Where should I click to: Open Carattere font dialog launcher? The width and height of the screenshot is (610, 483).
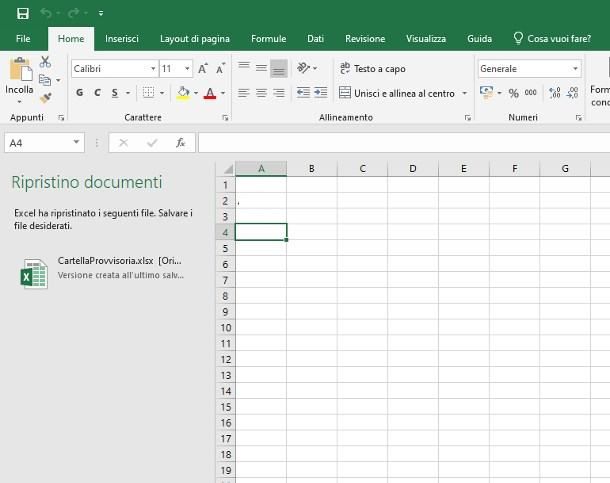tap(225, 118)
